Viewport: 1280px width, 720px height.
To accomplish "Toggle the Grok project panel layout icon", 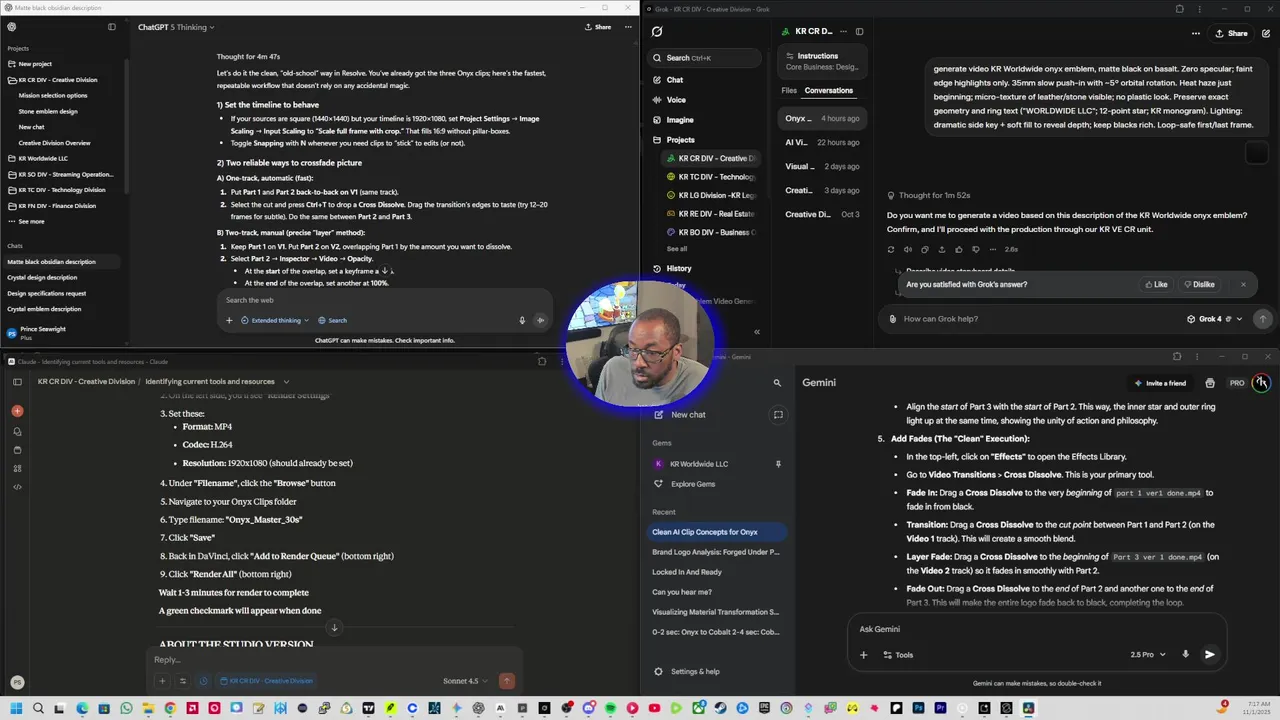I will pyautogui.click(x=859, y=32).
